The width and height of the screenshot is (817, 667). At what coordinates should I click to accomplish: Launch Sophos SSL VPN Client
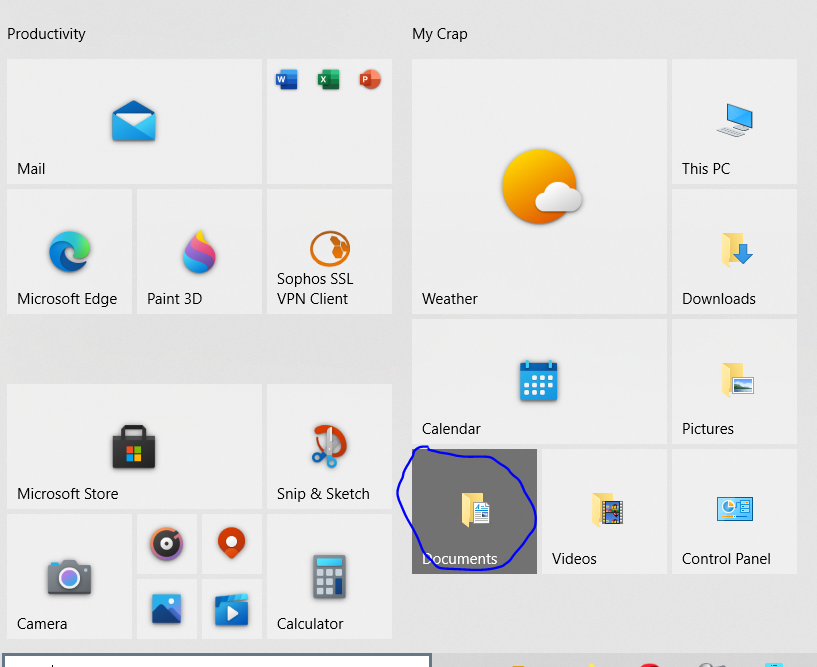click(x=329, y=252)
